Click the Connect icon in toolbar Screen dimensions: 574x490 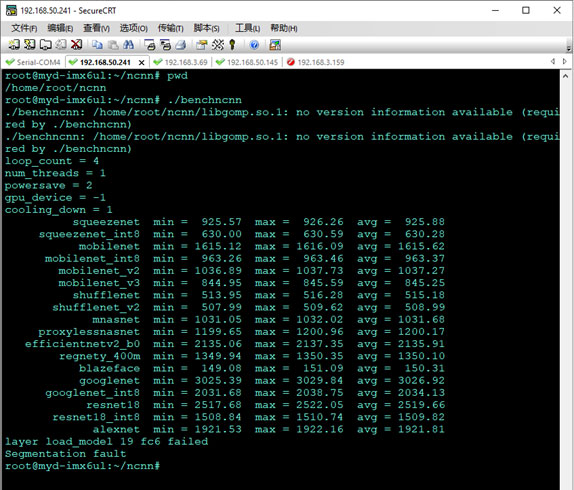14,45
